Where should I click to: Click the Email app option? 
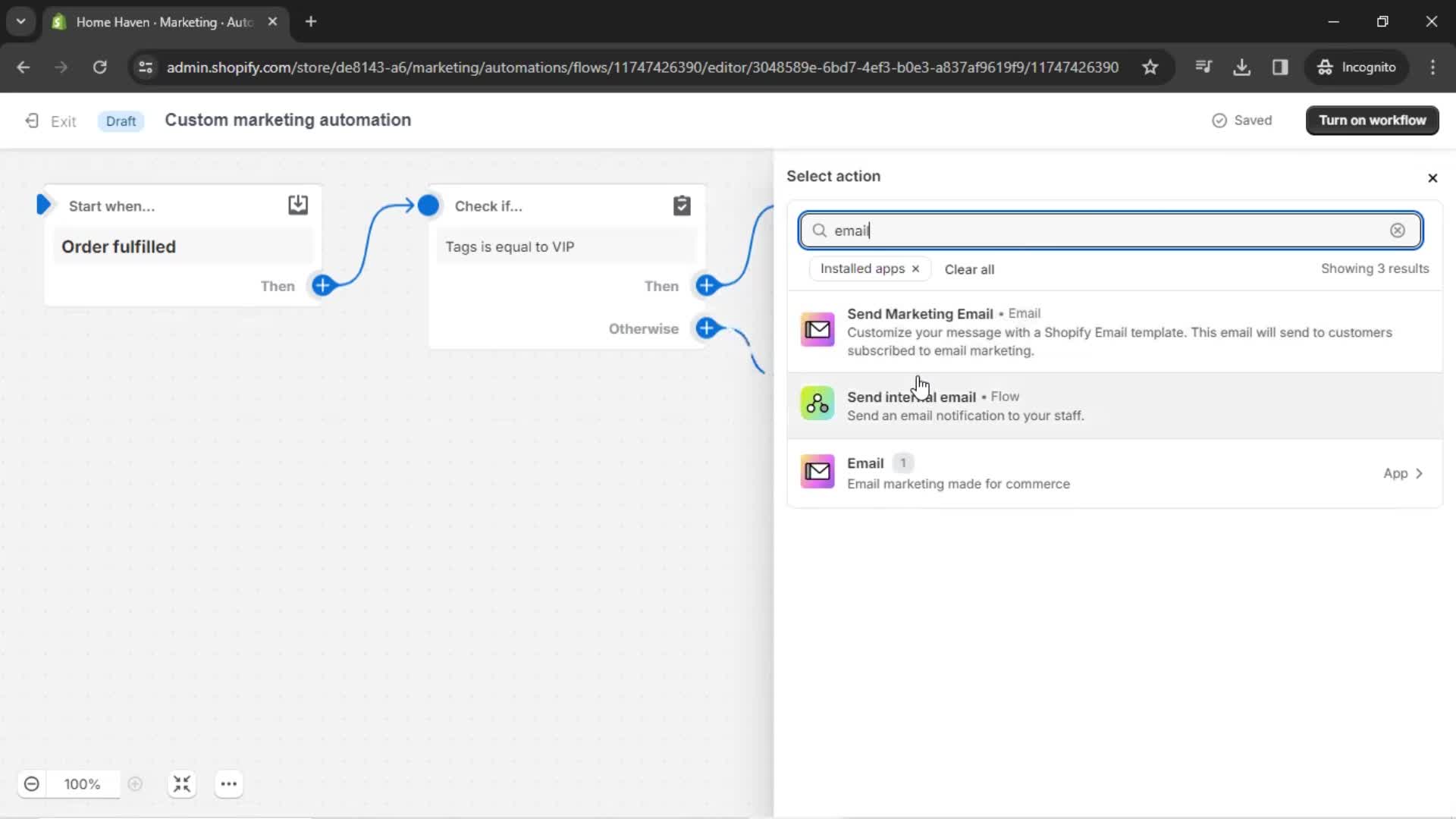[1112, 473]
